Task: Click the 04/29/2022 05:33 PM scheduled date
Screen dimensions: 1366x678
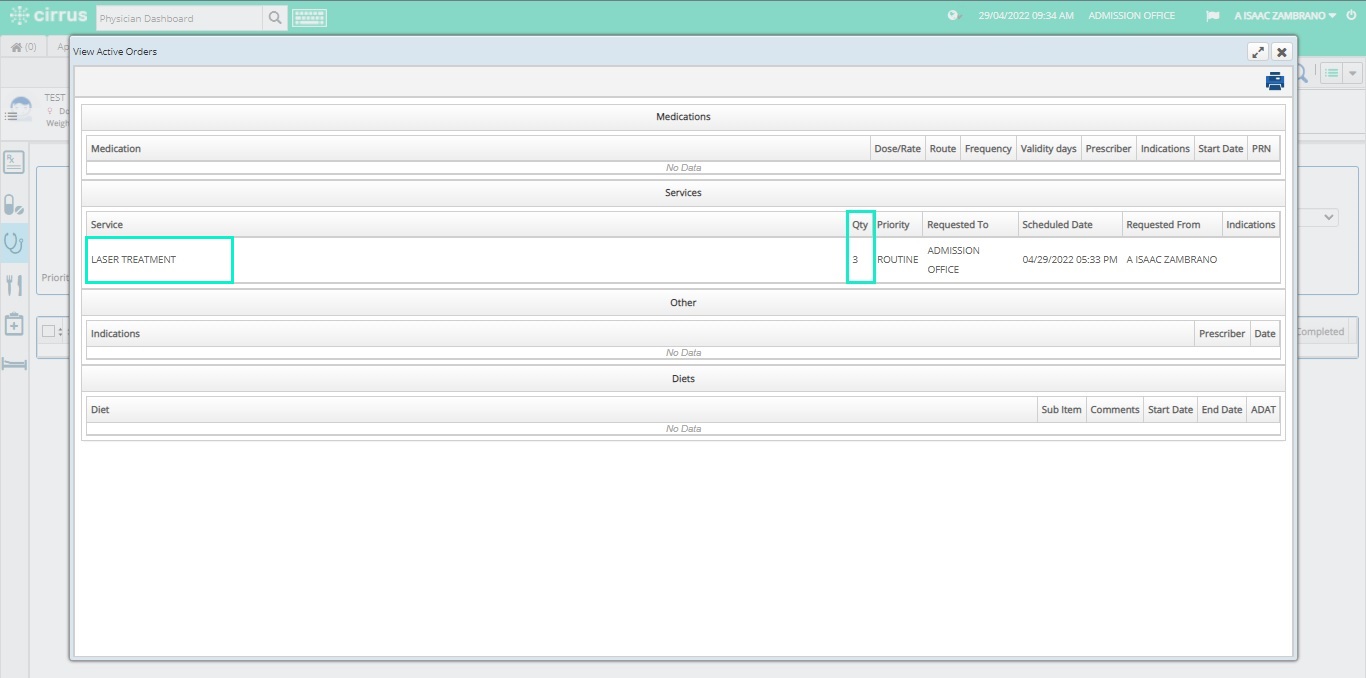Action: [1070, 260]
